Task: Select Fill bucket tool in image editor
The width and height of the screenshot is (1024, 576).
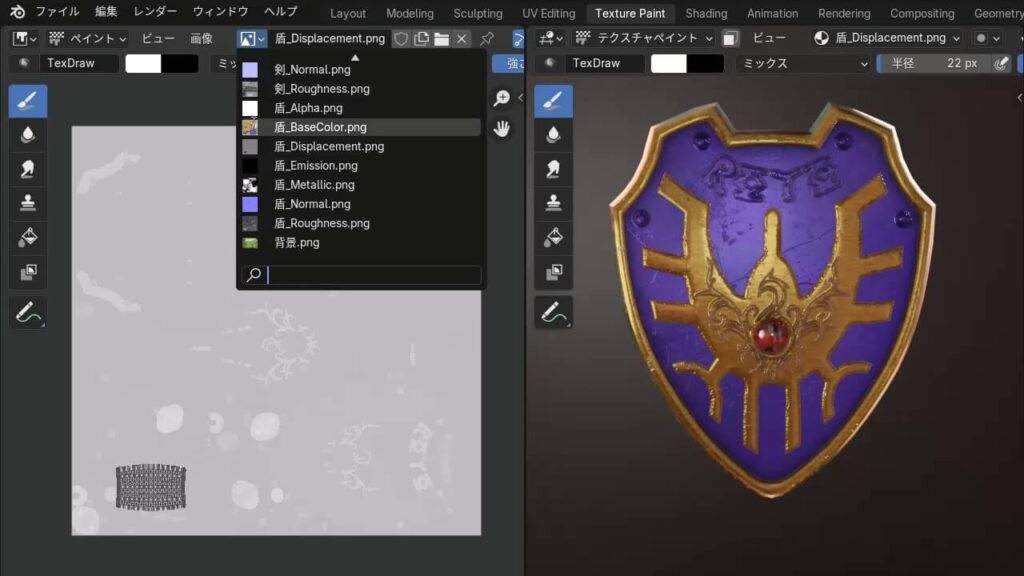Action: point(27,237)
